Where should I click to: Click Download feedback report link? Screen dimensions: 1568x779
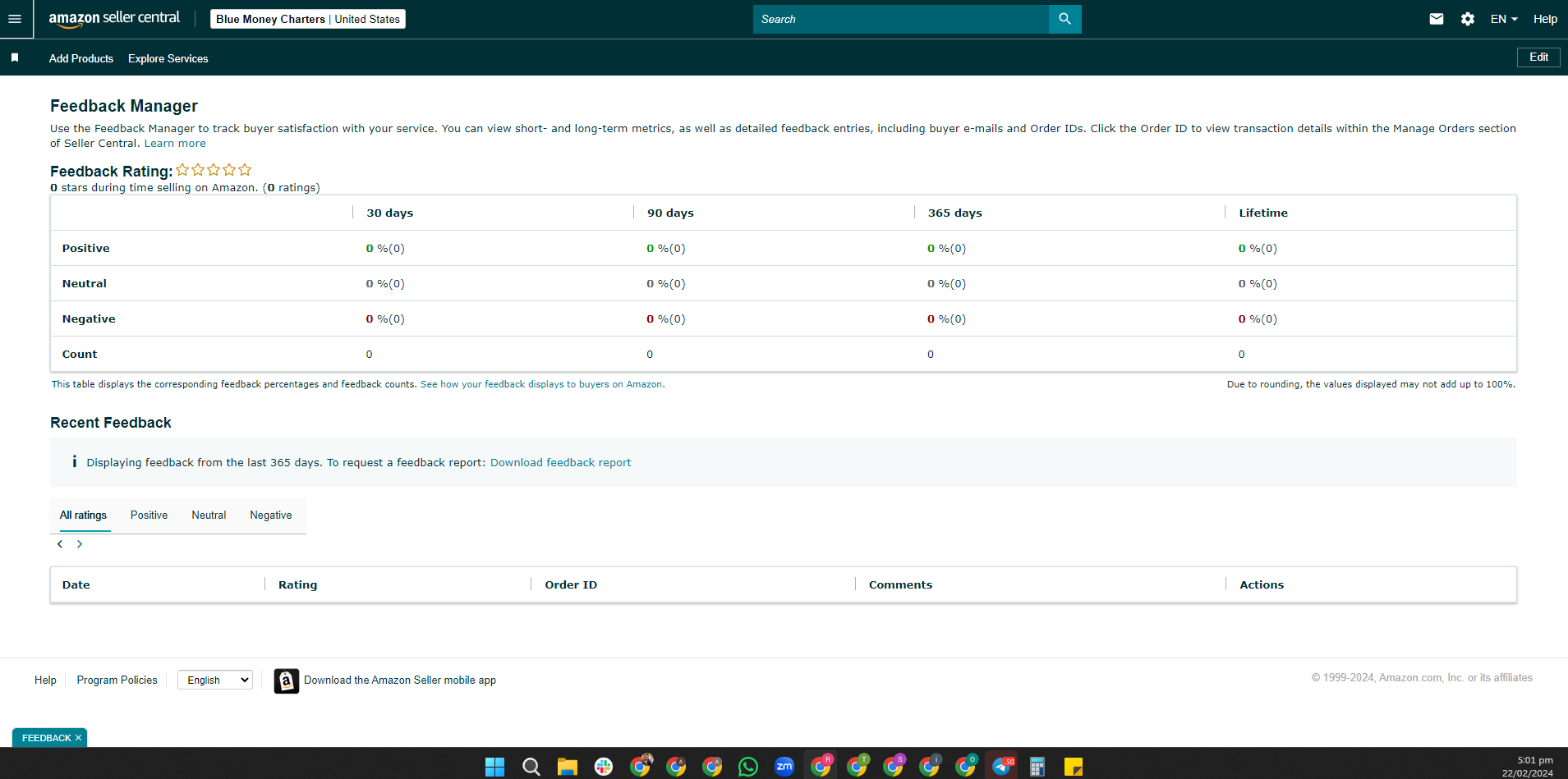[x=561, y=462]
